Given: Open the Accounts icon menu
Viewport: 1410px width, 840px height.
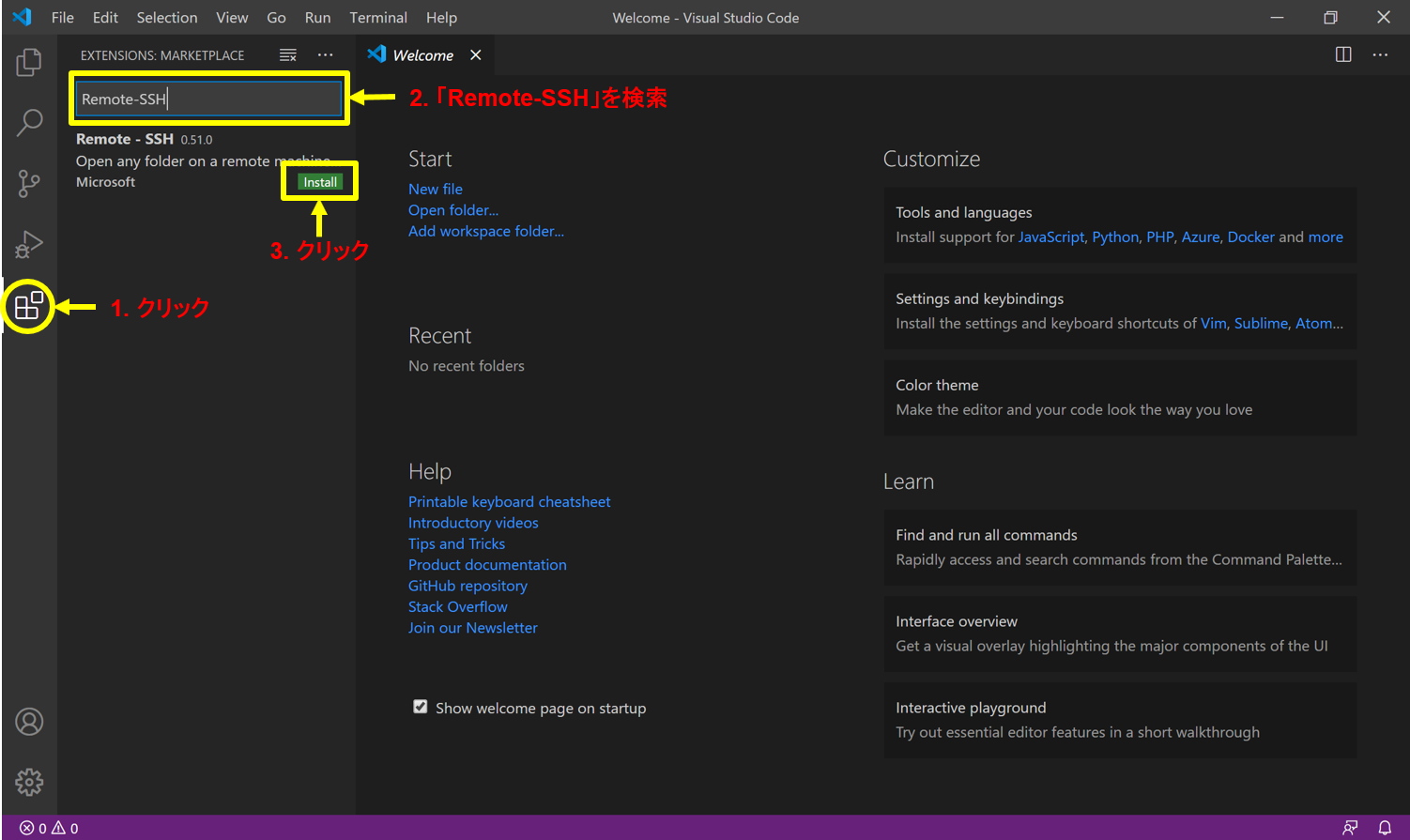Looking at the screenshot, I should [29, 722].
